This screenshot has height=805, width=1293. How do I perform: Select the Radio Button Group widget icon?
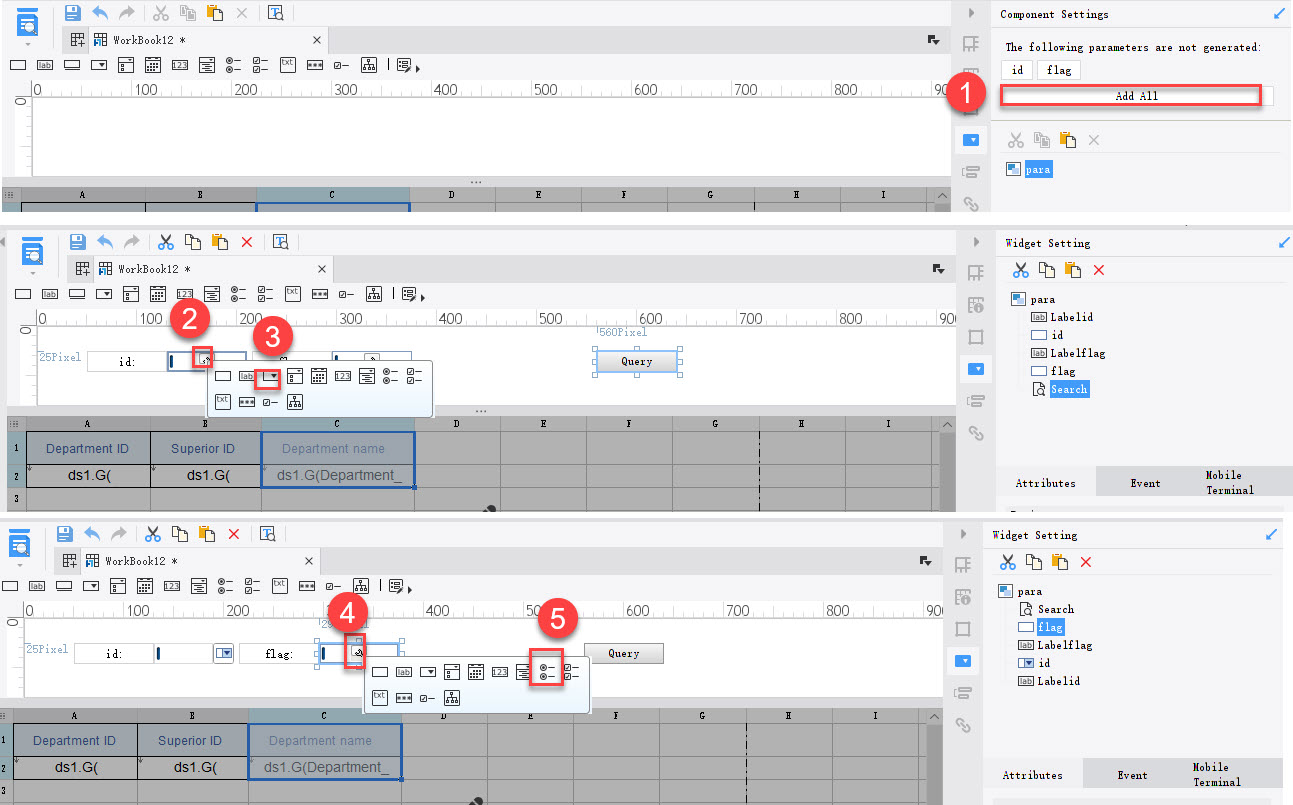point(231,65)
